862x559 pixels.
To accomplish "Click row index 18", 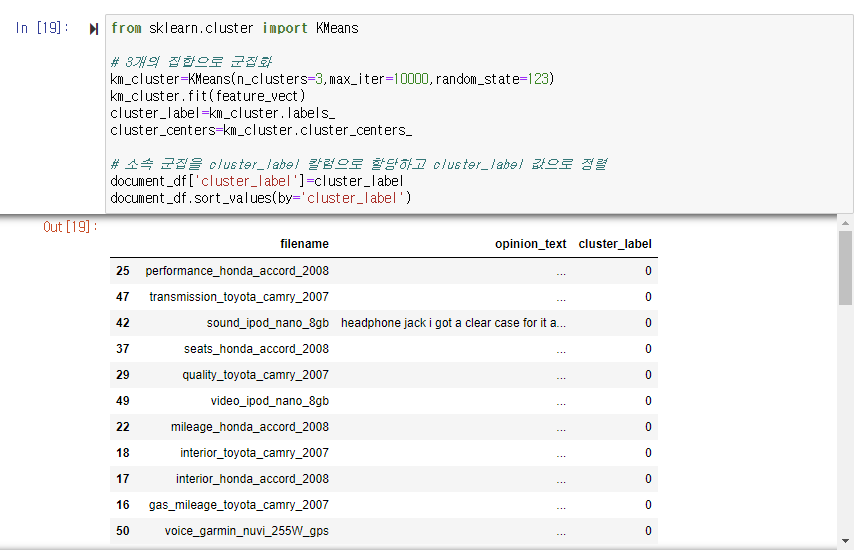I will pyautogui.click(x=123, y=453).
